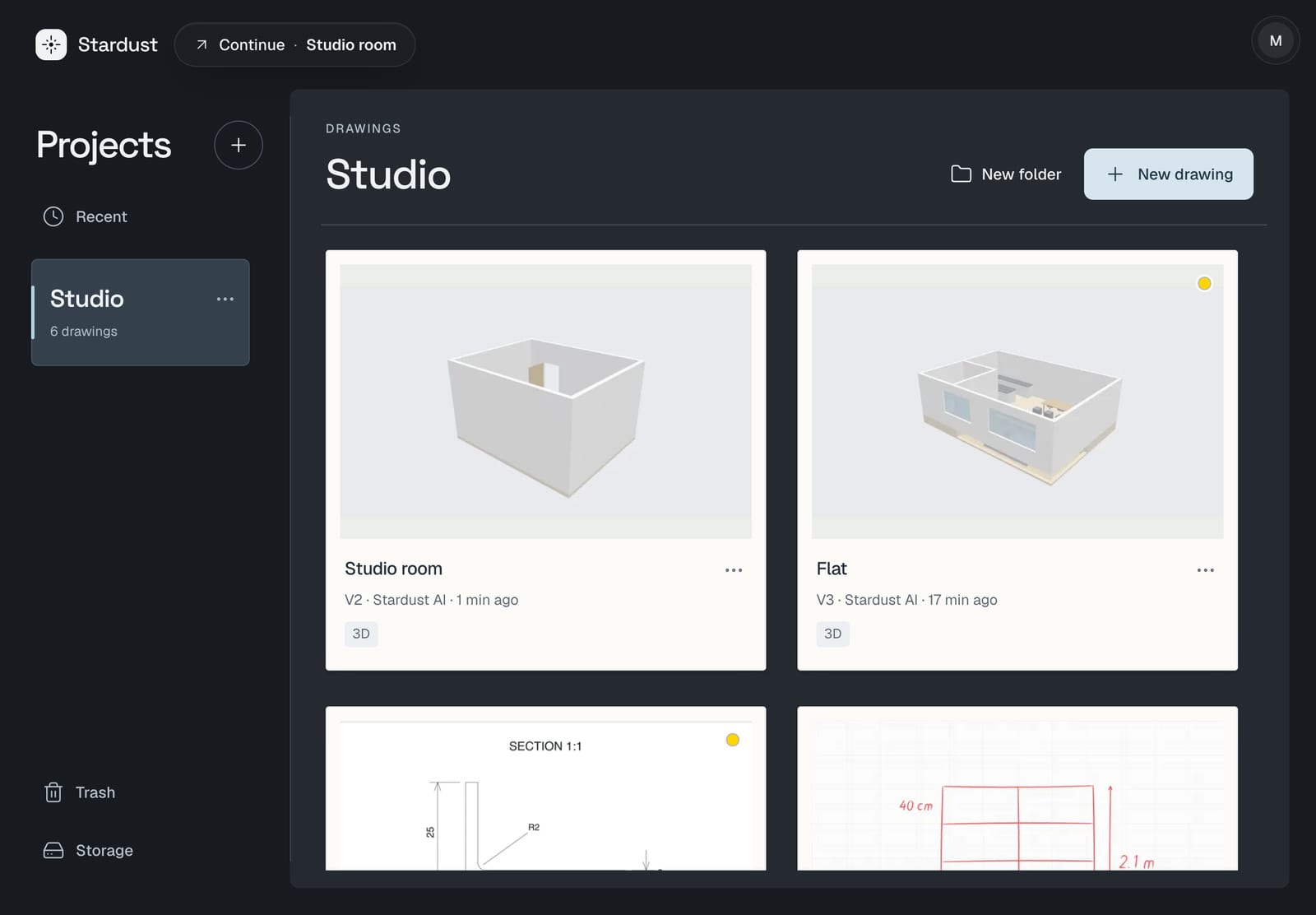Click the folder icon beside New folder
Image resolution: width=1316 pixels, height=915 pixels.
click(x=961, y=174)
